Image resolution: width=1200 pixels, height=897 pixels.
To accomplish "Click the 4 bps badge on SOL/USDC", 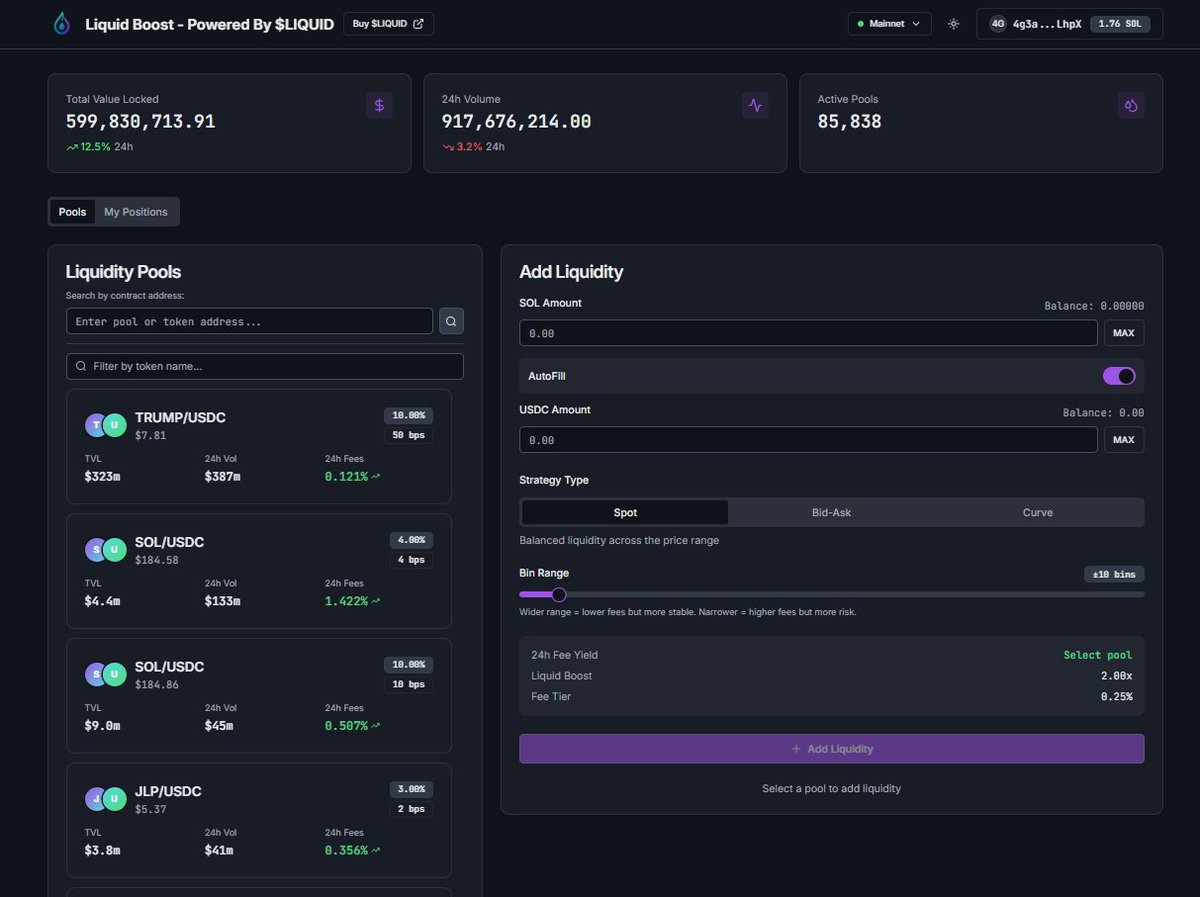I will tap(410, 560).
